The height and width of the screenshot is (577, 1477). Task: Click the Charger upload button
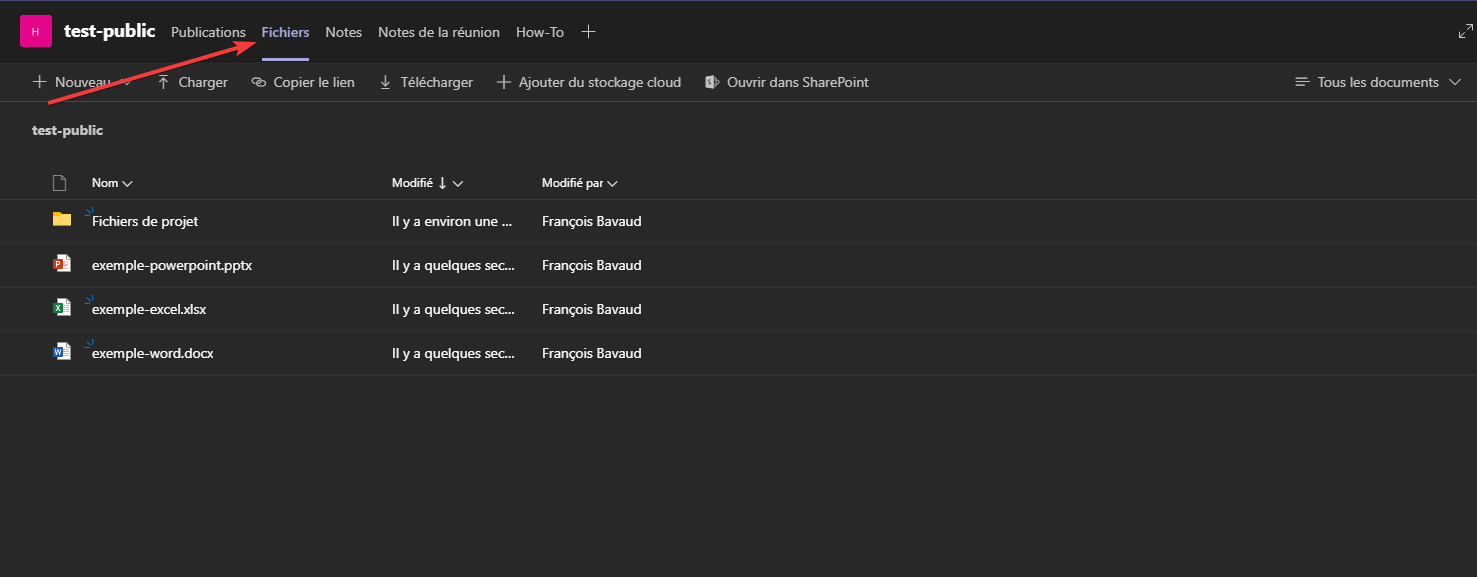pos(192,82)
